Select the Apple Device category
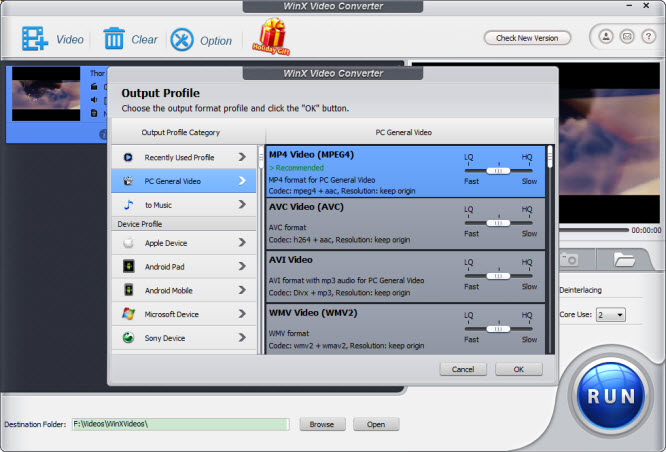This screenshot has height=452, width=666. 184,243
